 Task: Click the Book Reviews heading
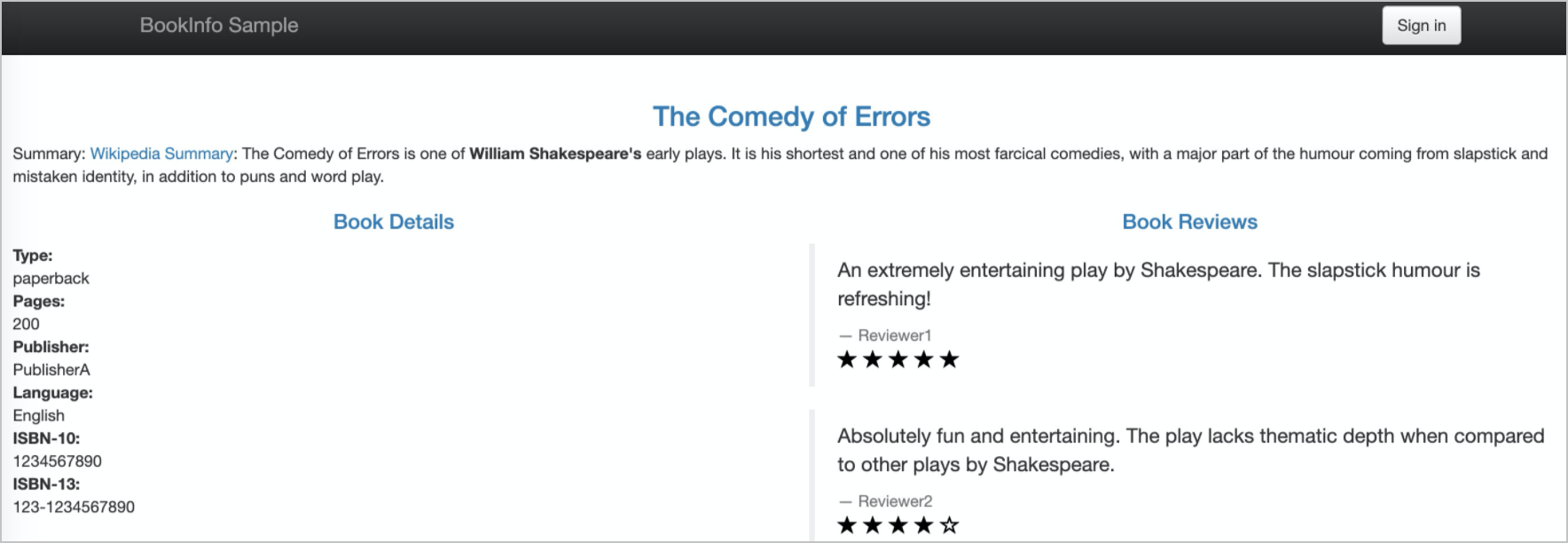pyautogui.click(x=1189, y=222)
